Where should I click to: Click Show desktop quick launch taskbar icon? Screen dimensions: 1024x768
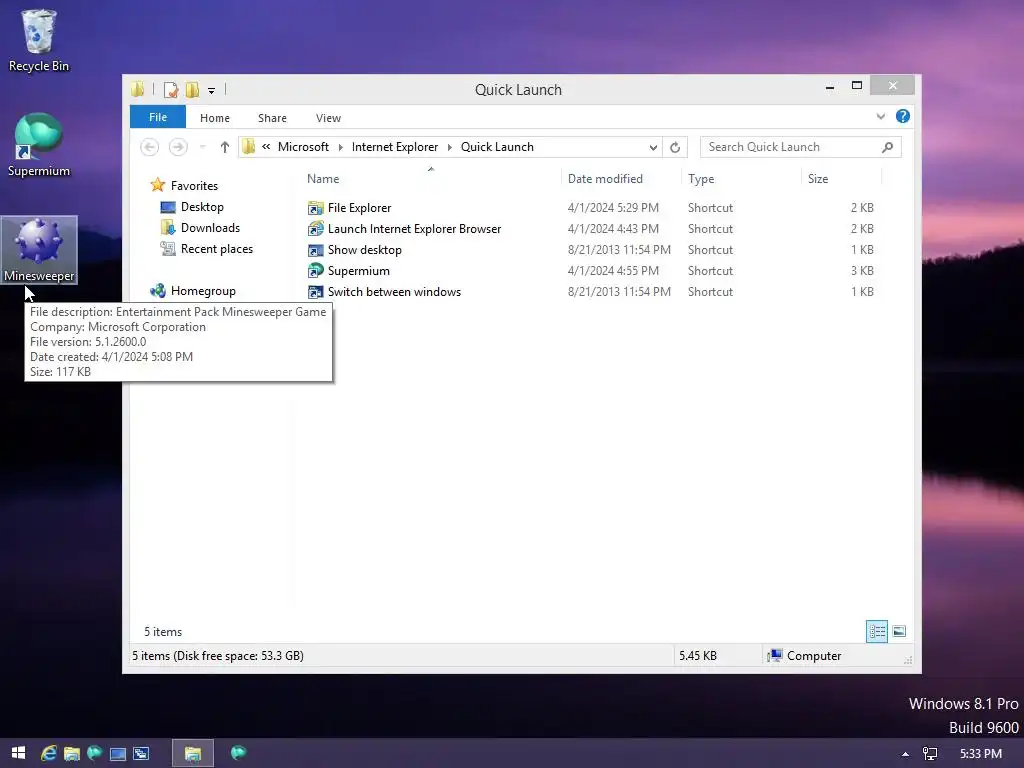tap(118, 754)
